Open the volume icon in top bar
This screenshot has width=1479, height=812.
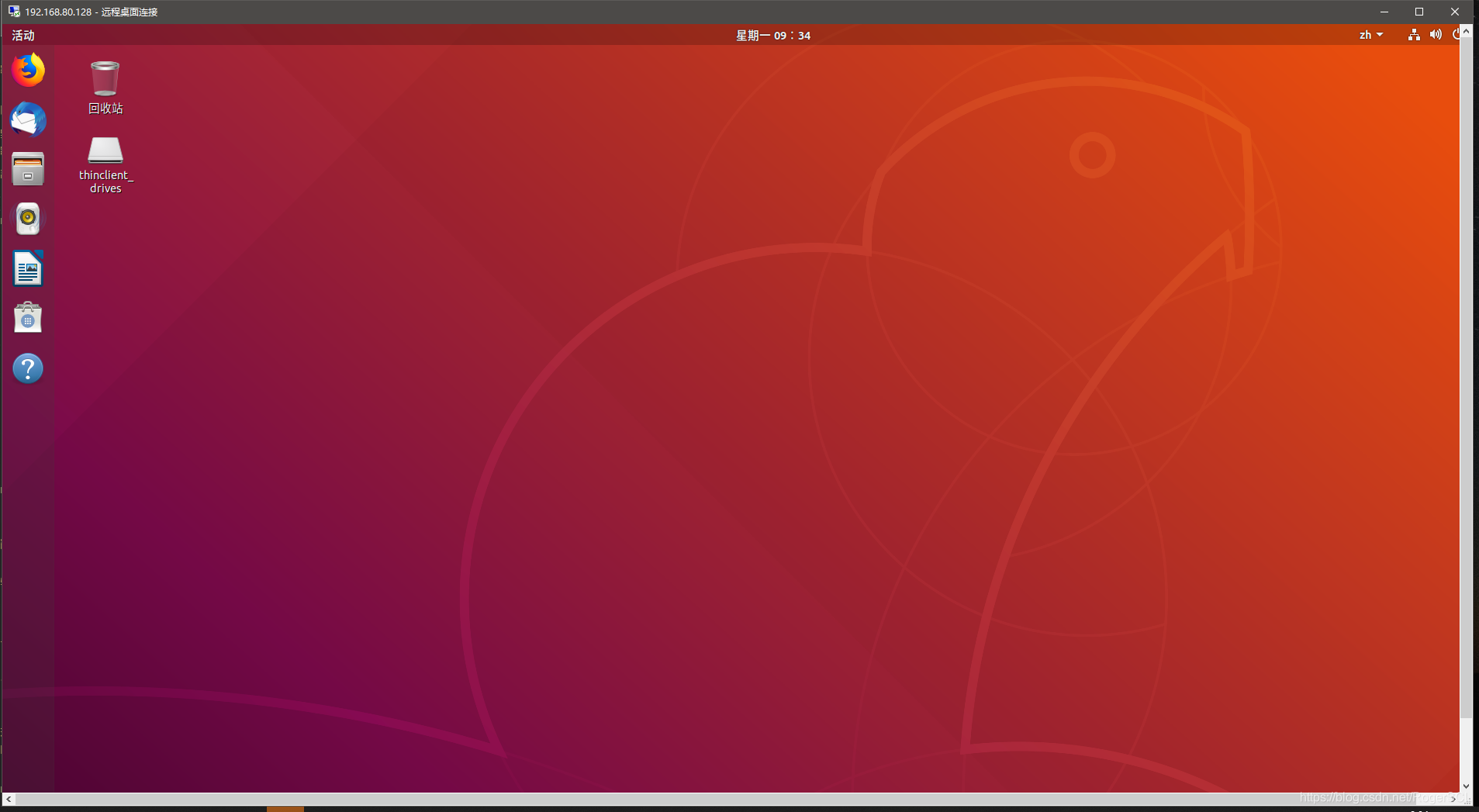(1436, 35)
